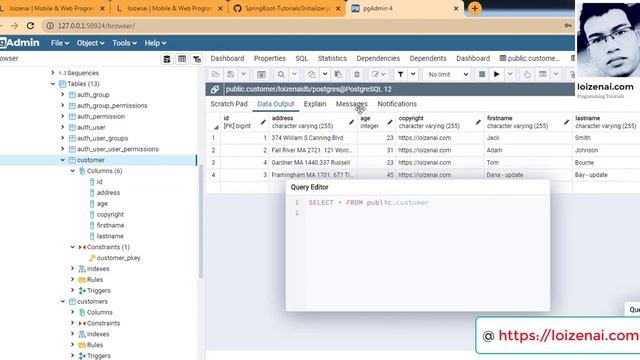Expand the Indexes node under customer
The image size is (640, 360).
tap(72, 269)
